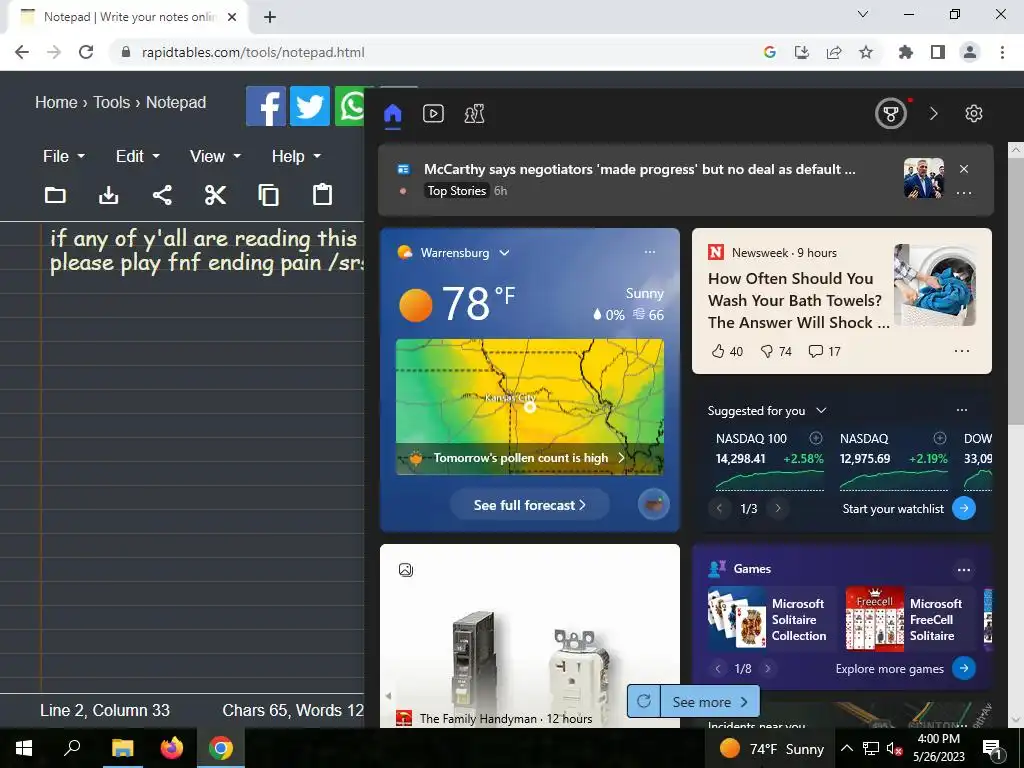Expand Warrensburg location dropdown
The image size is (1024, 768).
point(504,253)
